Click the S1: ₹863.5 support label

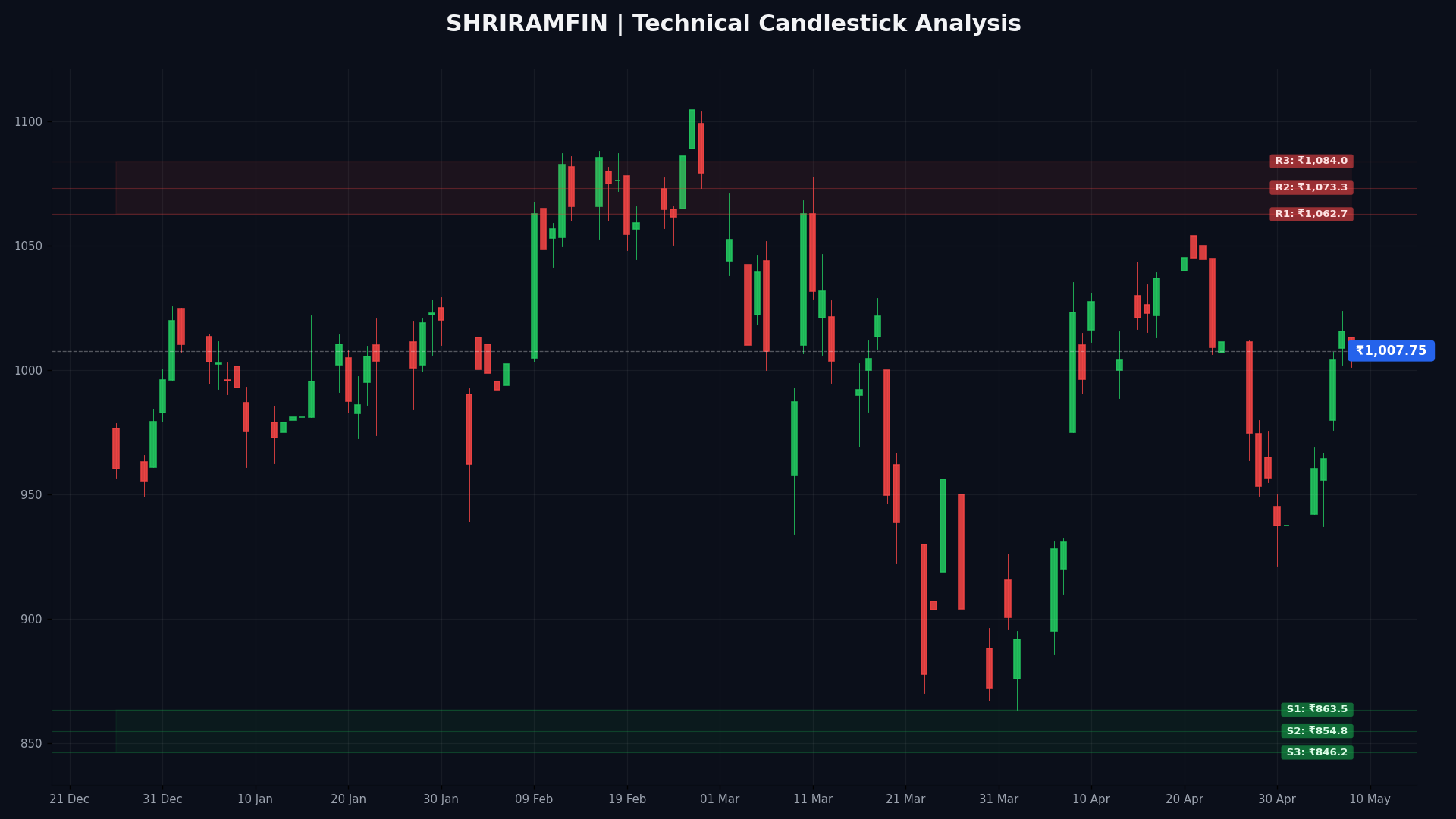point(1317,710)
